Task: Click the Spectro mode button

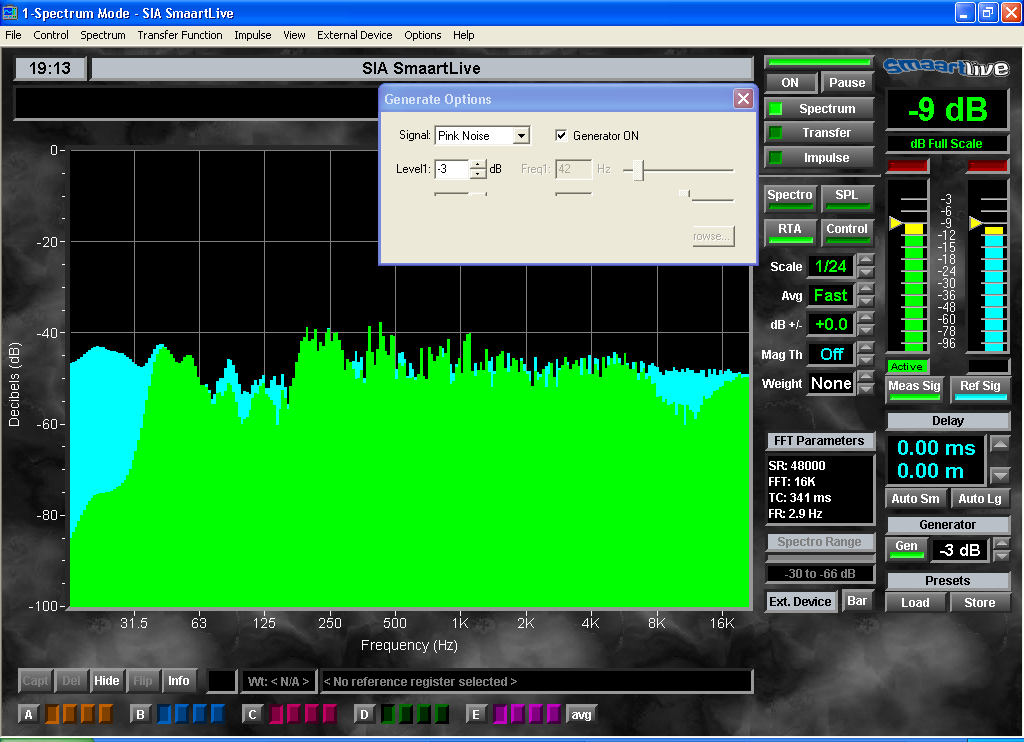Action: pos(790,196)
